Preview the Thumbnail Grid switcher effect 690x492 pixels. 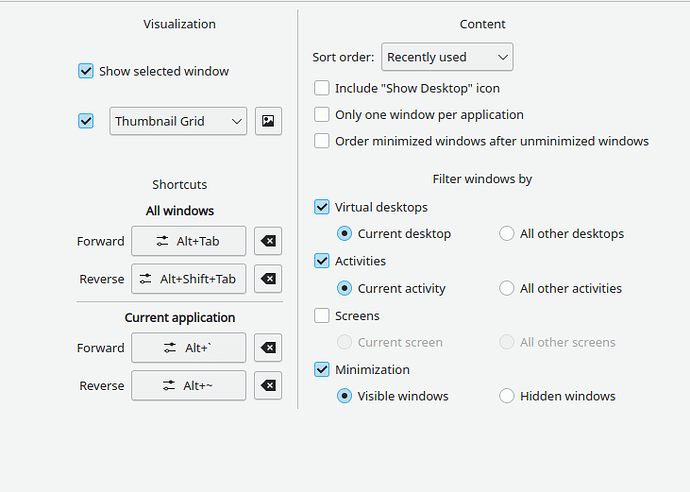click(268, 121)
